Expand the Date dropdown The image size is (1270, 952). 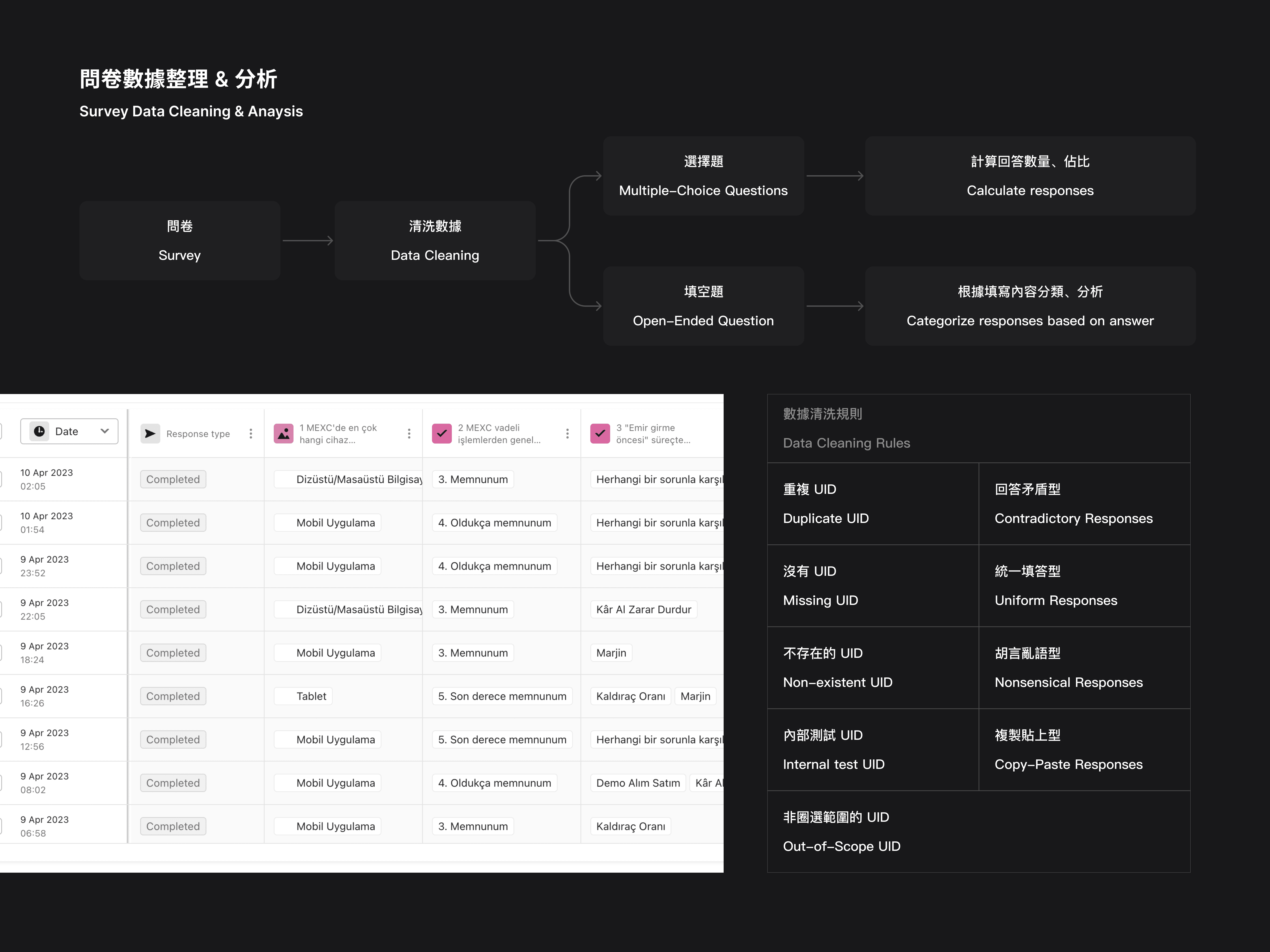tap(67, 431)
